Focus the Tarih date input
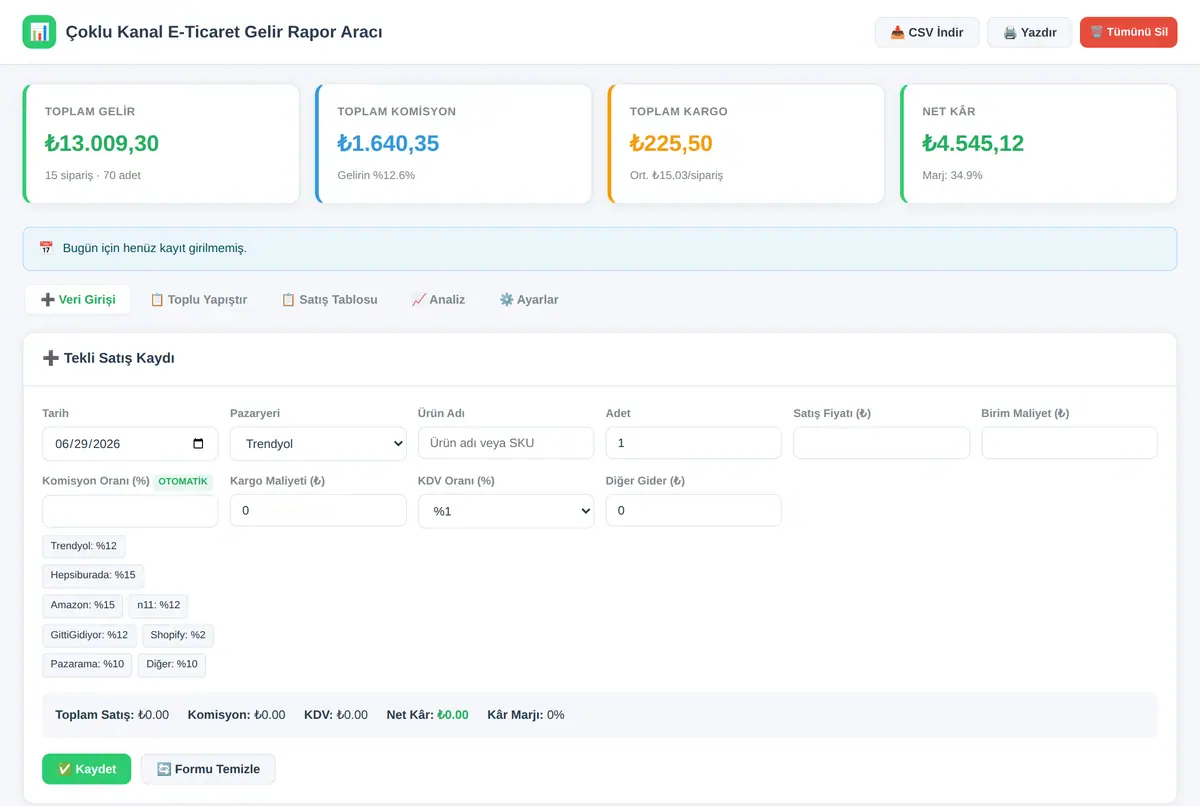Image resolution: width=1200 pixels, height=806 pixels. tap(130, 443)
